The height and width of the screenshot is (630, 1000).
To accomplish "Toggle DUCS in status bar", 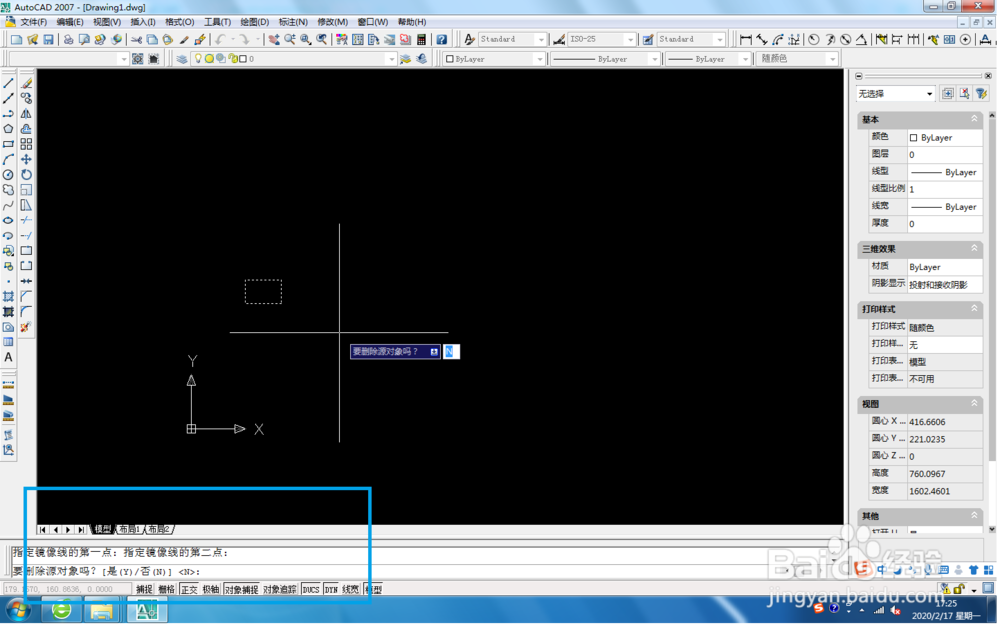I will click(x=311, y=590).
